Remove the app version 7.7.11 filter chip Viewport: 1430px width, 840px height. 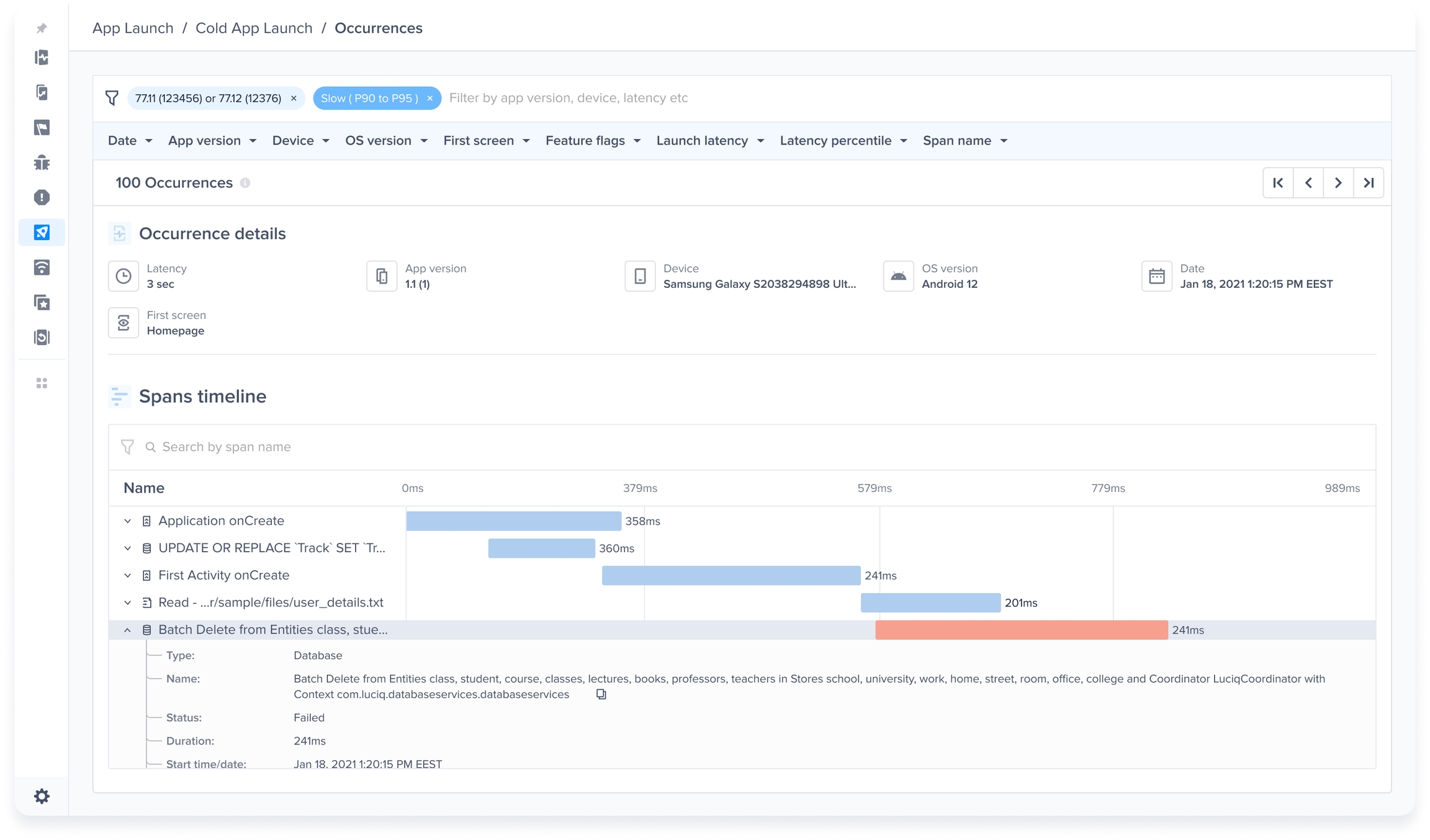point(294,98)
